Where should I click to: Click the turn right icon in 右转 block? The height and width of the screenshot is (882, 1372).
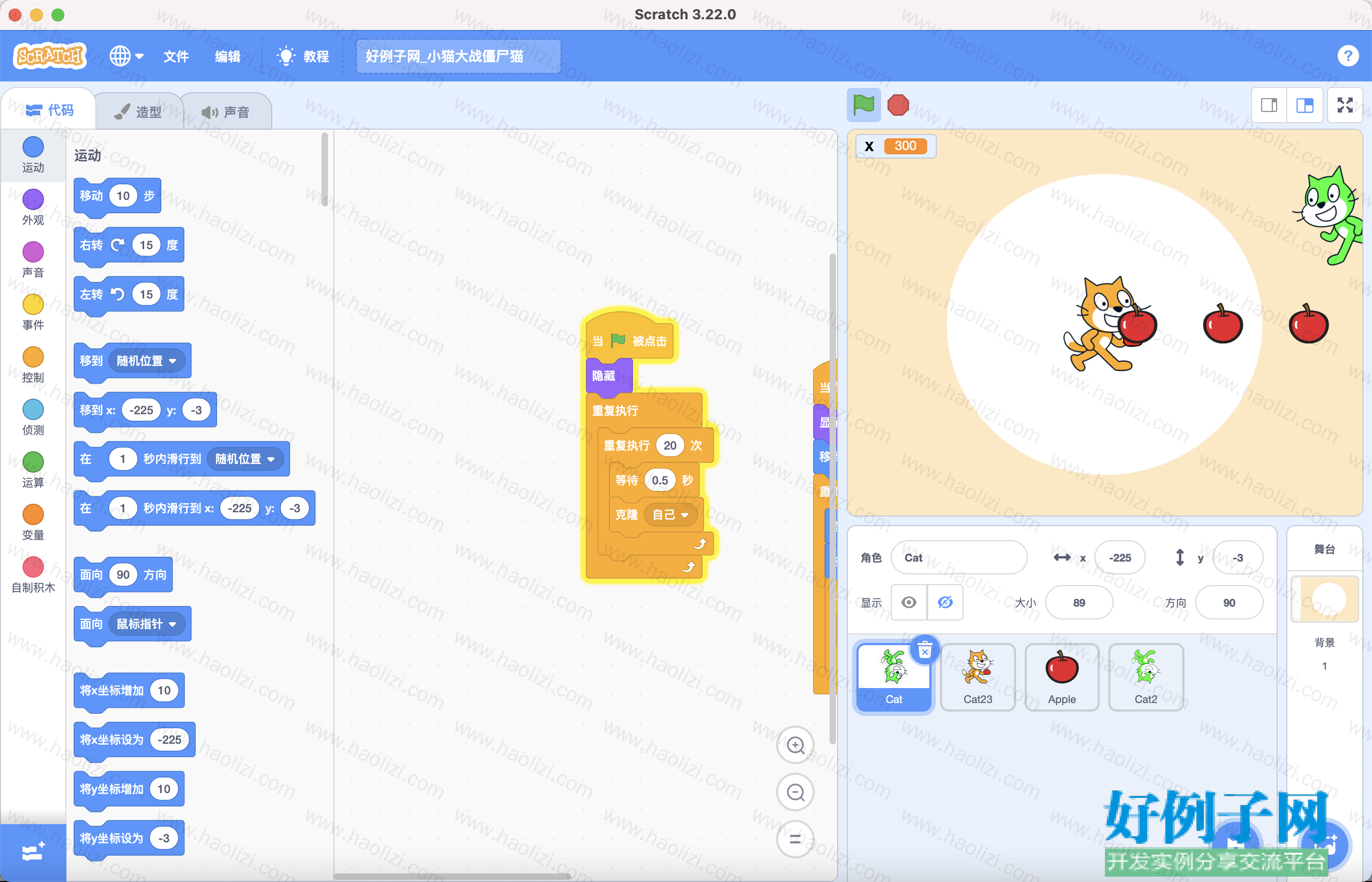point(117,245)
